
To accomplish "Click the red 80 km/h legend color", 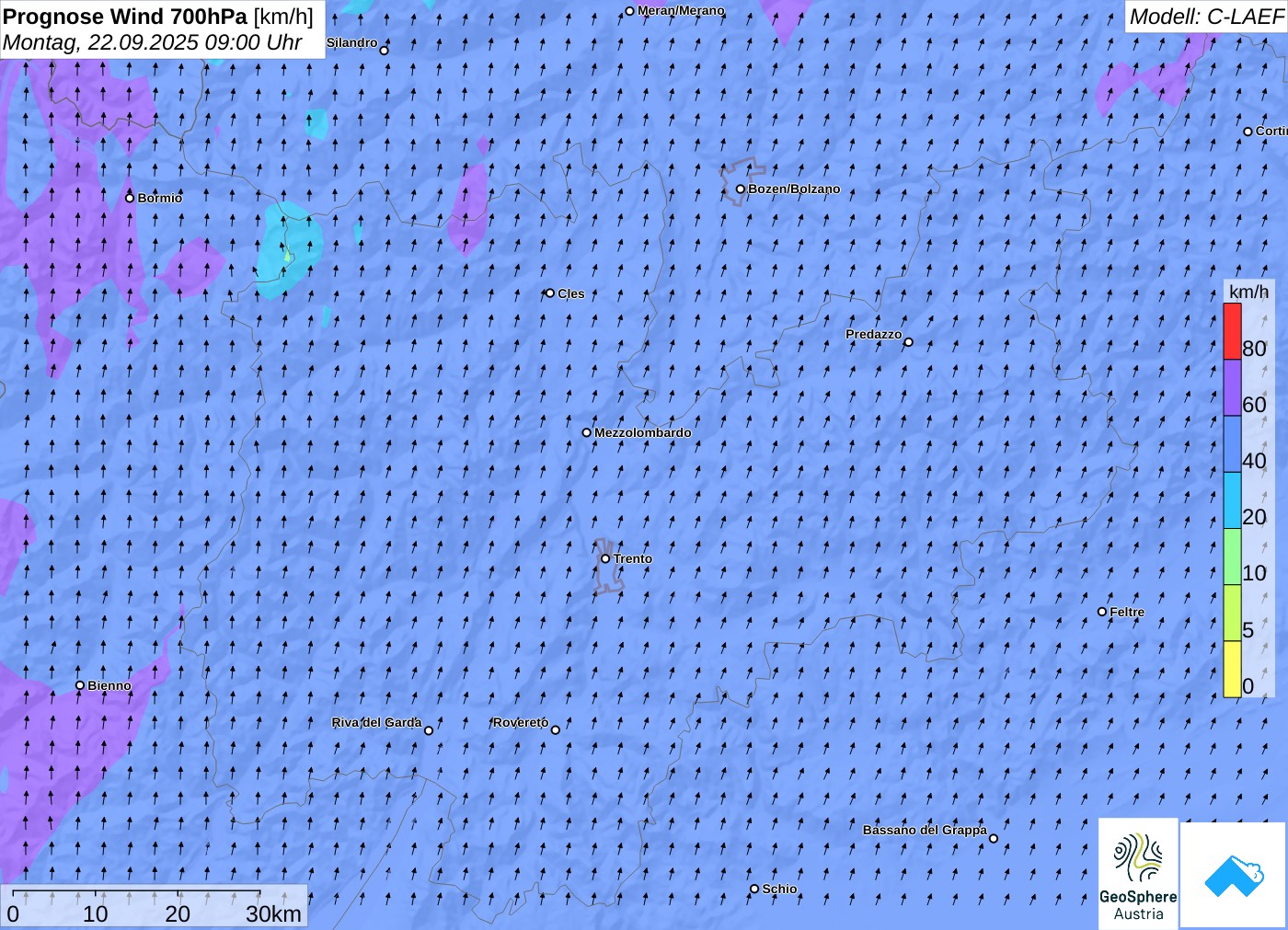I will coord(1232,331).
